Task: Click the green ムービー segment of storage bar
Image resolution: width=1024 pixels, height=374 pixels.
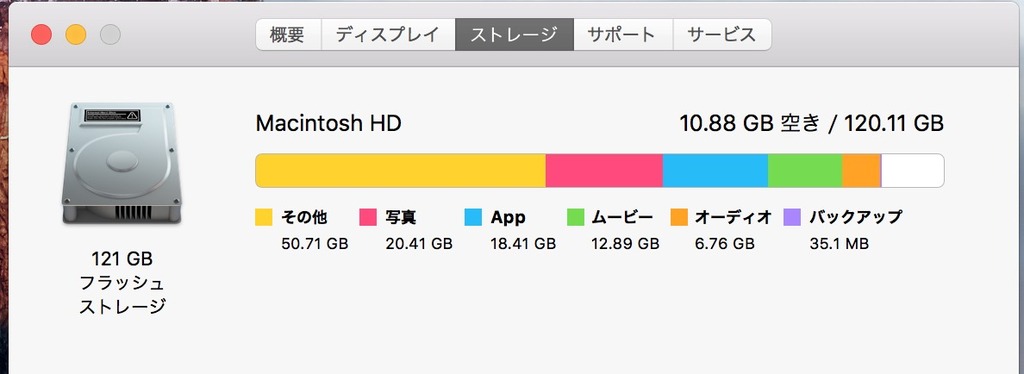Action: [x=805, y=170]
